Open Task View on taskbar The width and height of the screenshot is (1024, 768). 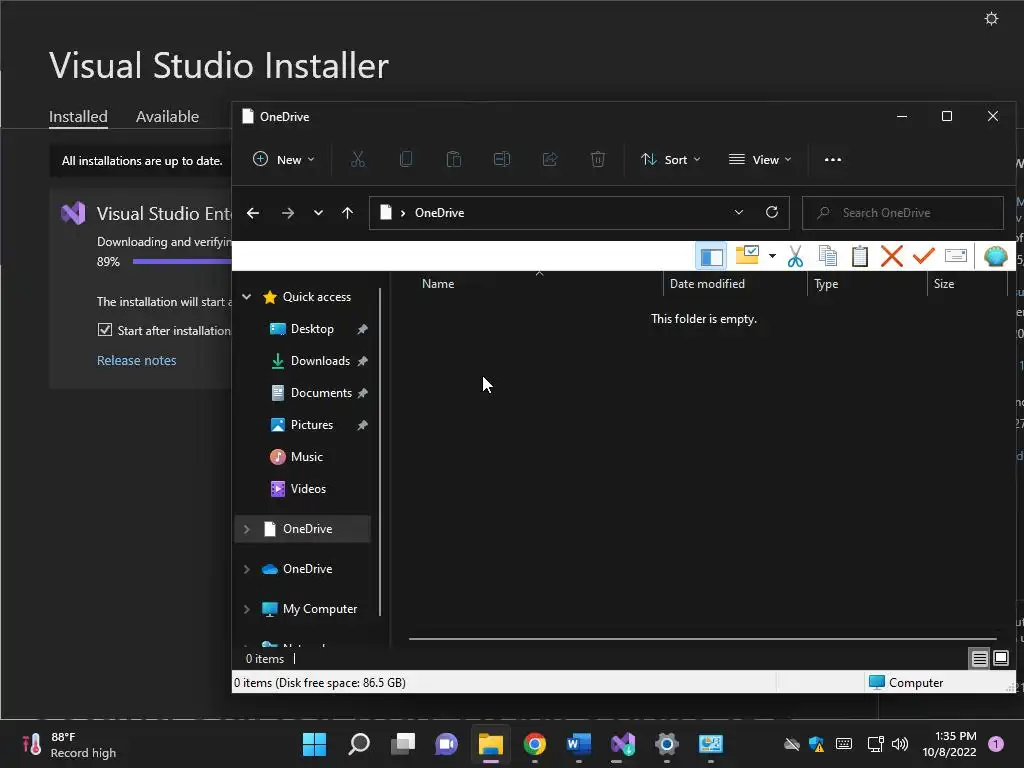[x=403, y=744]
